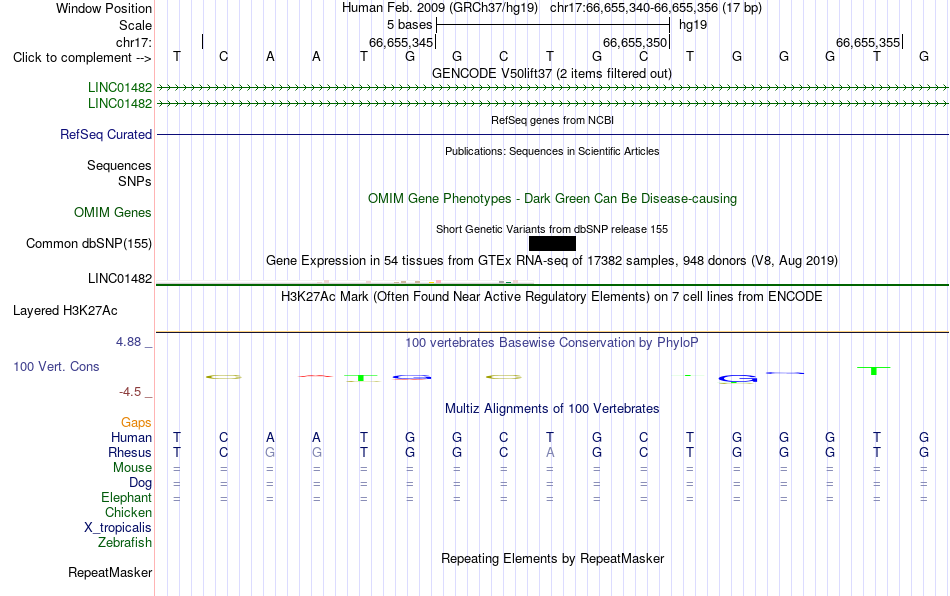Screen dimensions: 950x596
Task: Click the 'Click to complement -->' label
Action: point(82,58)
